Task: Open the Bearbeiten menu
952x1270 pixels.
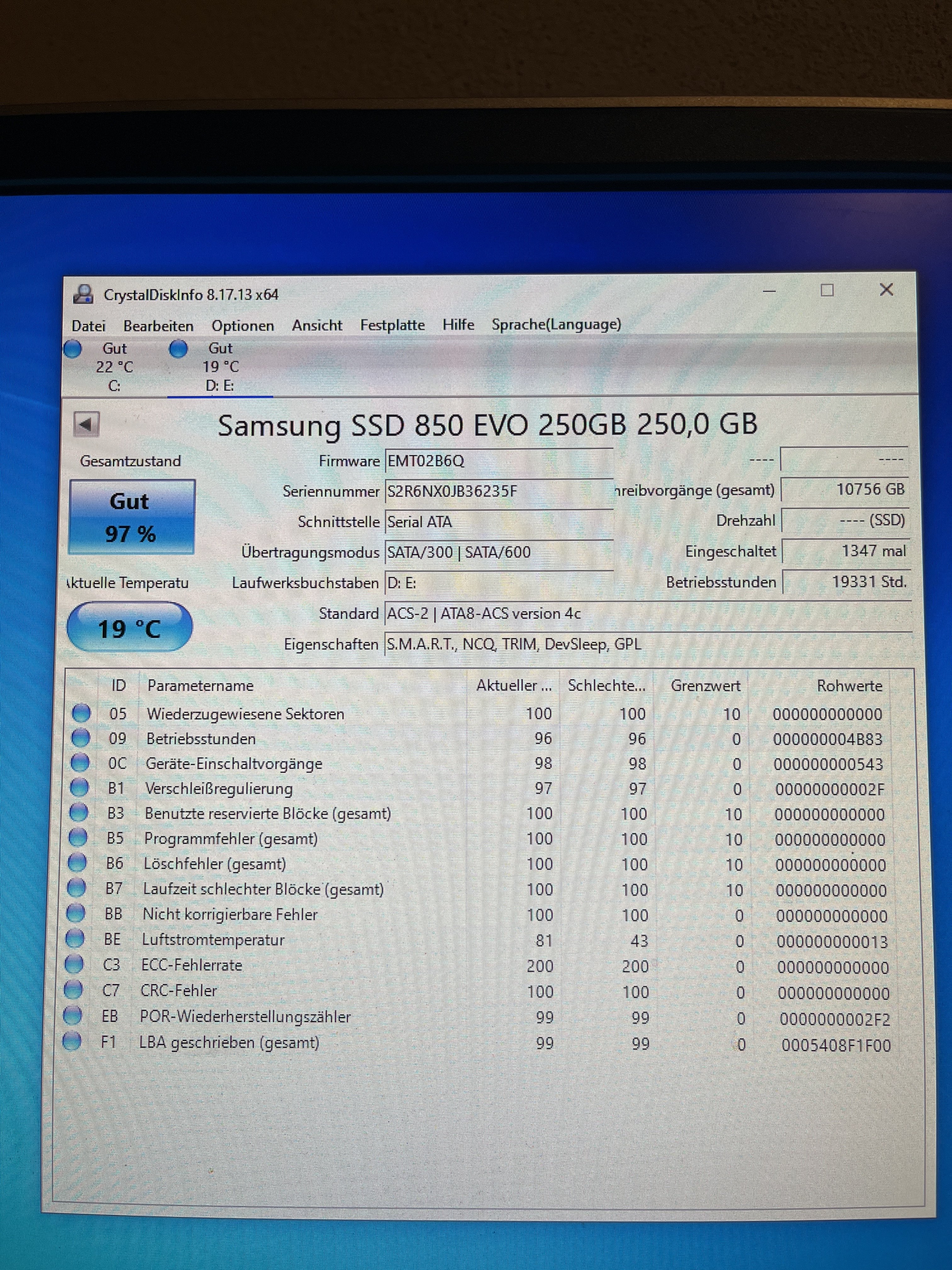Action: click(x=158, y=326)
